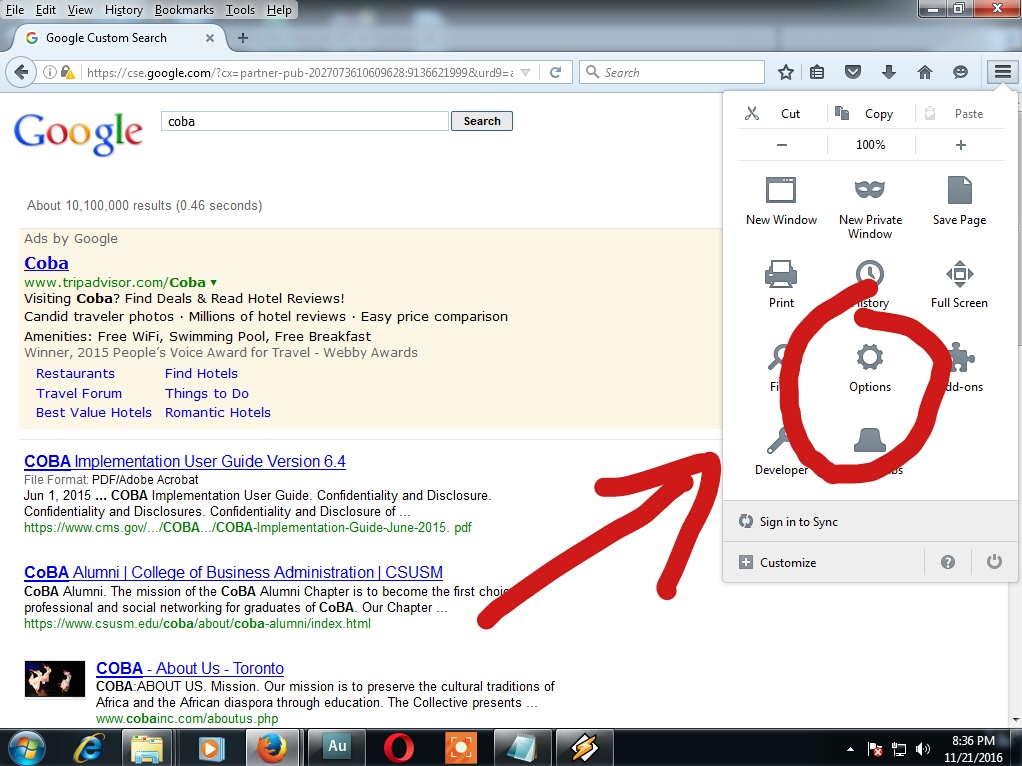Click the COBA Toronto result thumbnail

tap(55, 679)
